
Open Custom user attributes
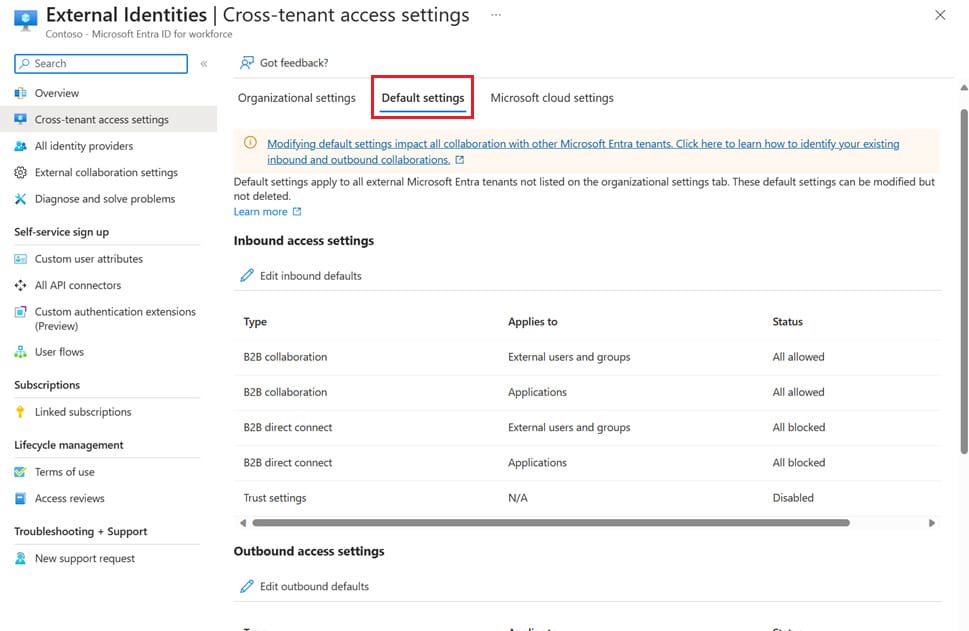point(88,259)
